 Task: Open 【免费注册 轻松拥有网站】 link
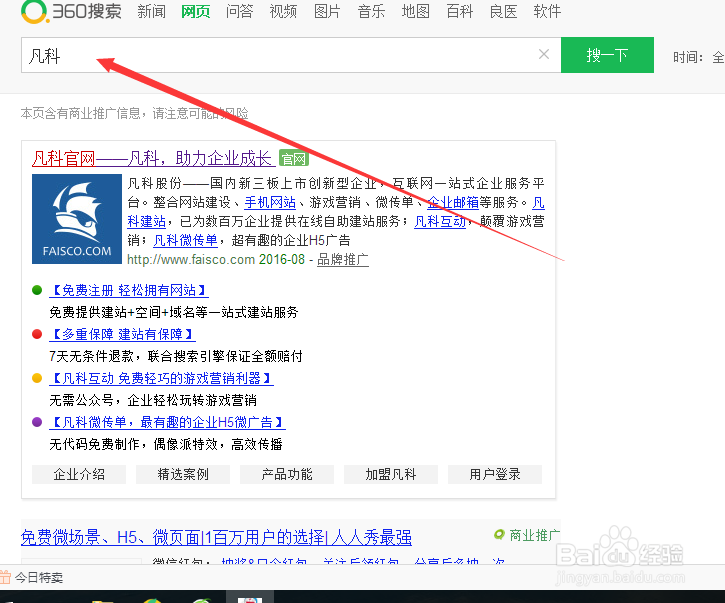(129, 290)
